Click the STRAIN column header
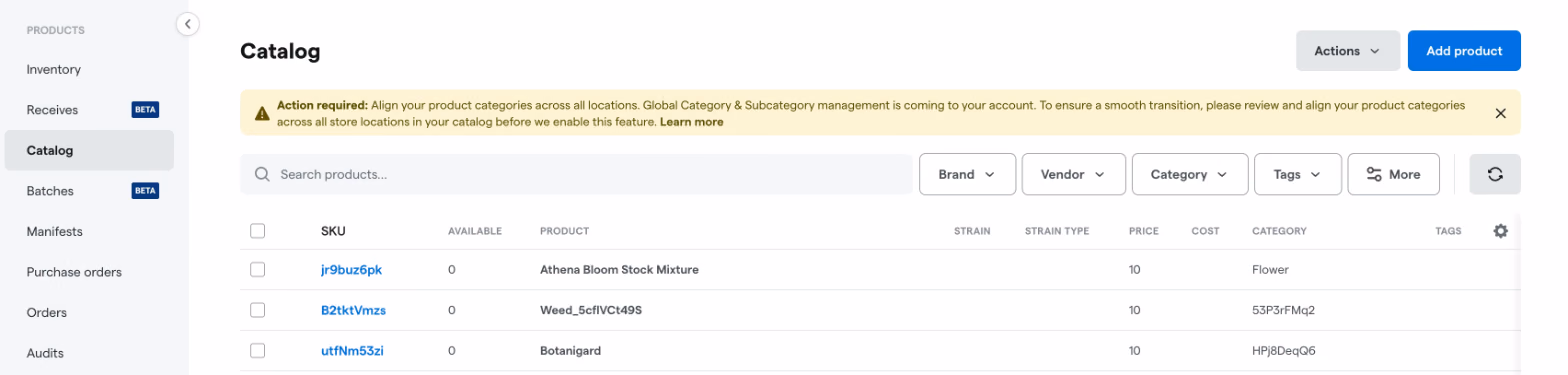The image size is (1568, 375). 972,231
